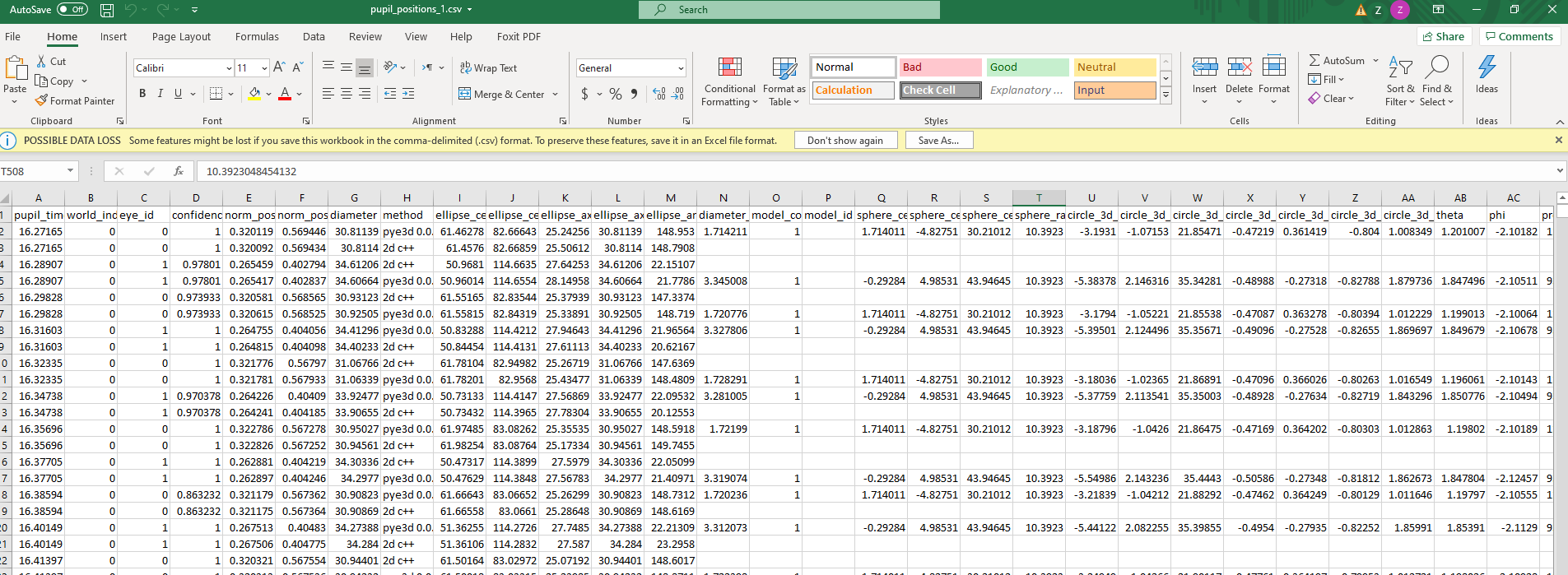Decrease font size with the smaller A icon
This screenshot has height=575, width=1568.
pos(297,67)
